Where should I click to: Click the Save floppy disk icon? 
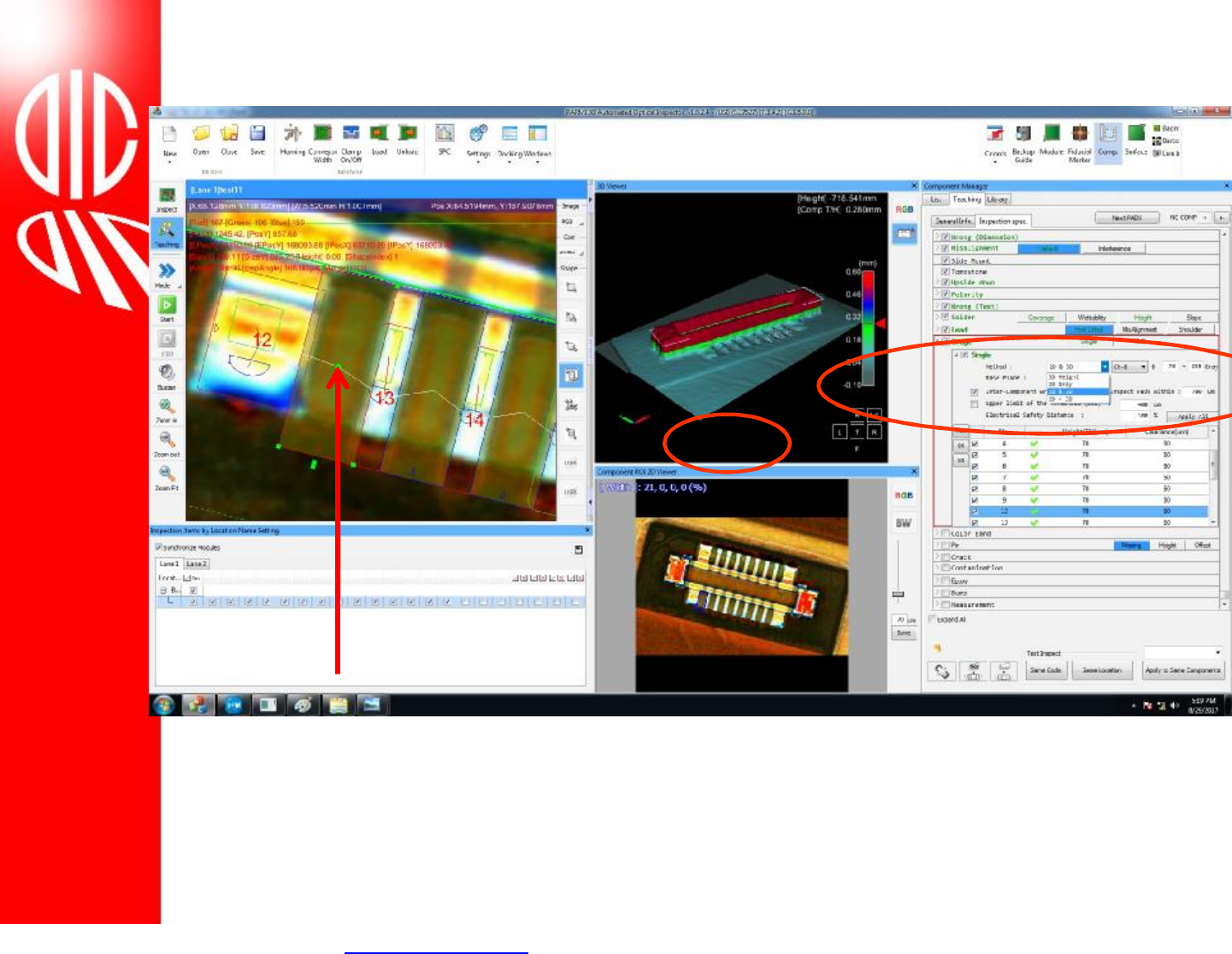(257, 141)
